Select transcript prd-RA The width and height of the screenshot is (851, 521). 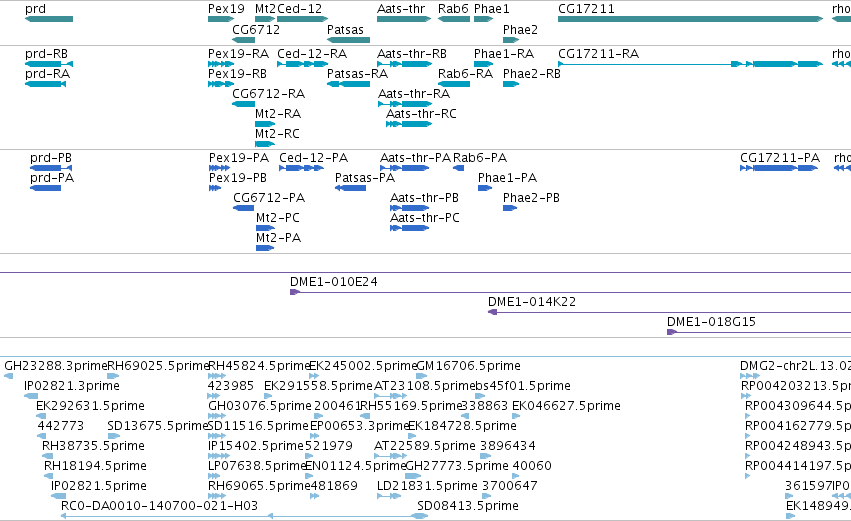click(x=47, y=74)
